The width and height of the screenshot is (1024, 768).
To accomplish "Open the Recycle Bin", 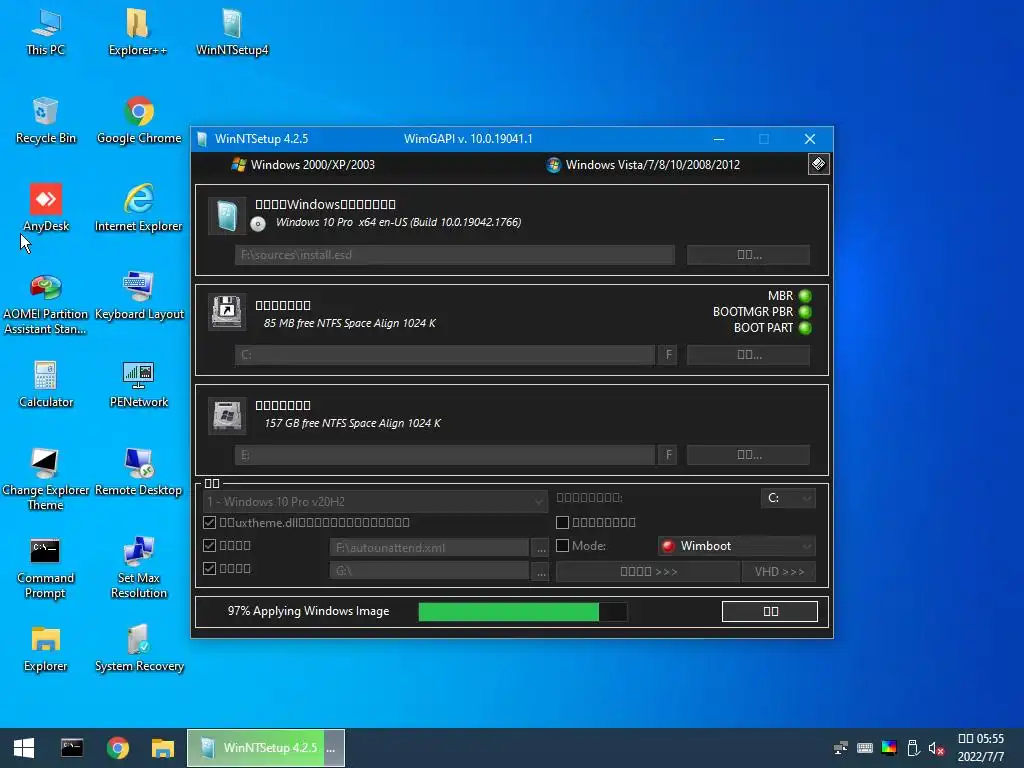I will (x=46, y=121).
